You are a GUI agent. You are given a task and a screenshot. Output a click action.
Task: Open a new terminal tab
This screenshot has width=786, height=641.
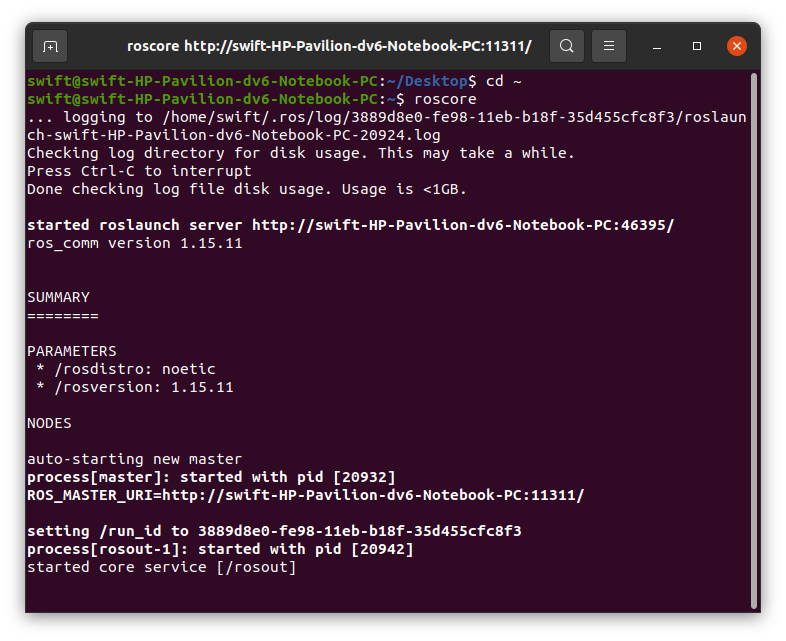tap(50, 47)
